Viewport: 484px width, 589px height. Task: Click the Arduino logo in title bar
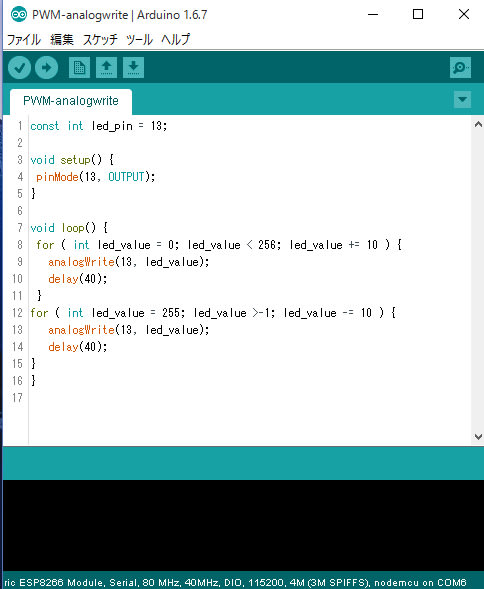pyautogui.click(x=19, y=15)
